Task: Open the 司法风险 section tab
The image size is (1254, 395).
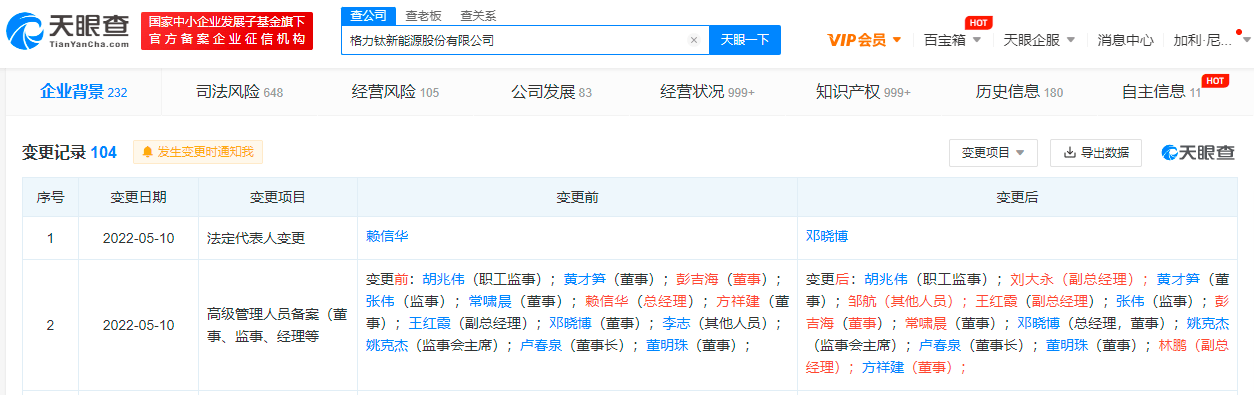Action: pos(239,92)
